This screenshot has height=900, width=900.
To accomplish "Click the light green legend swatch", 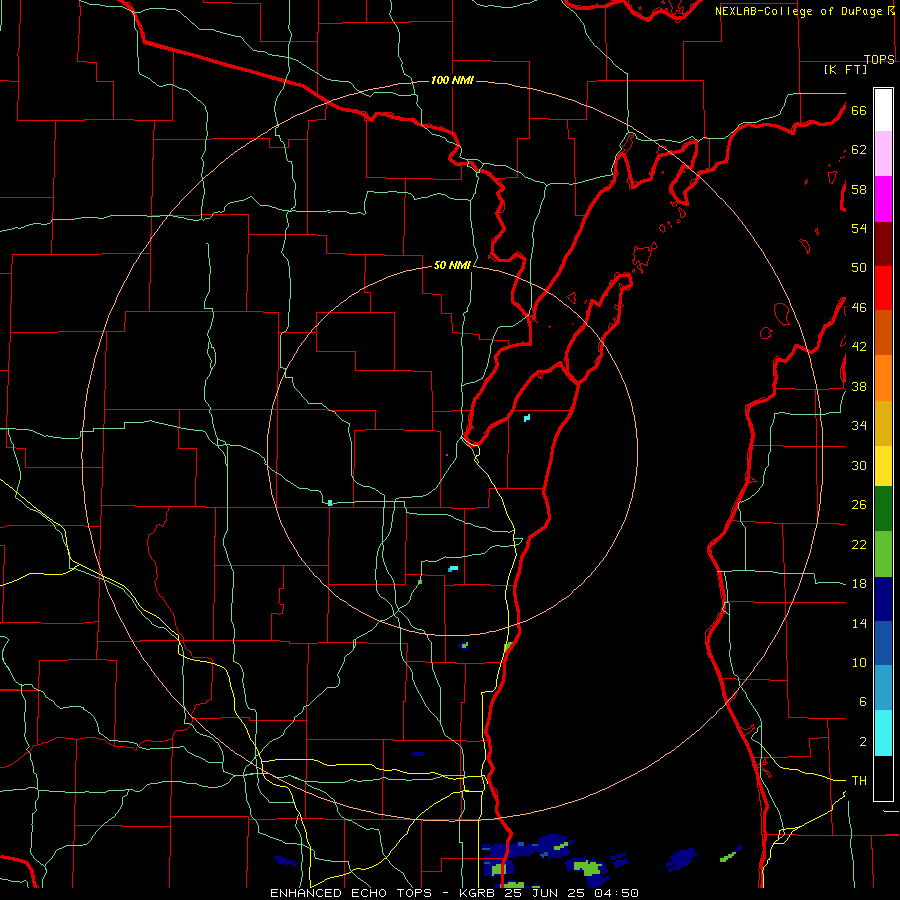I will coord(883,554).
